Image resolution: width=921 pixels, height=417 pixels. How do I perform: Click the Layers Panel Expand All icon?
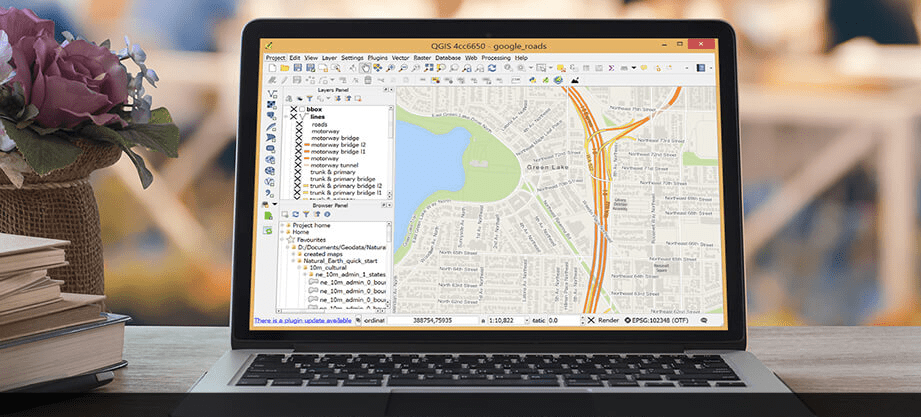pos(338,99)
